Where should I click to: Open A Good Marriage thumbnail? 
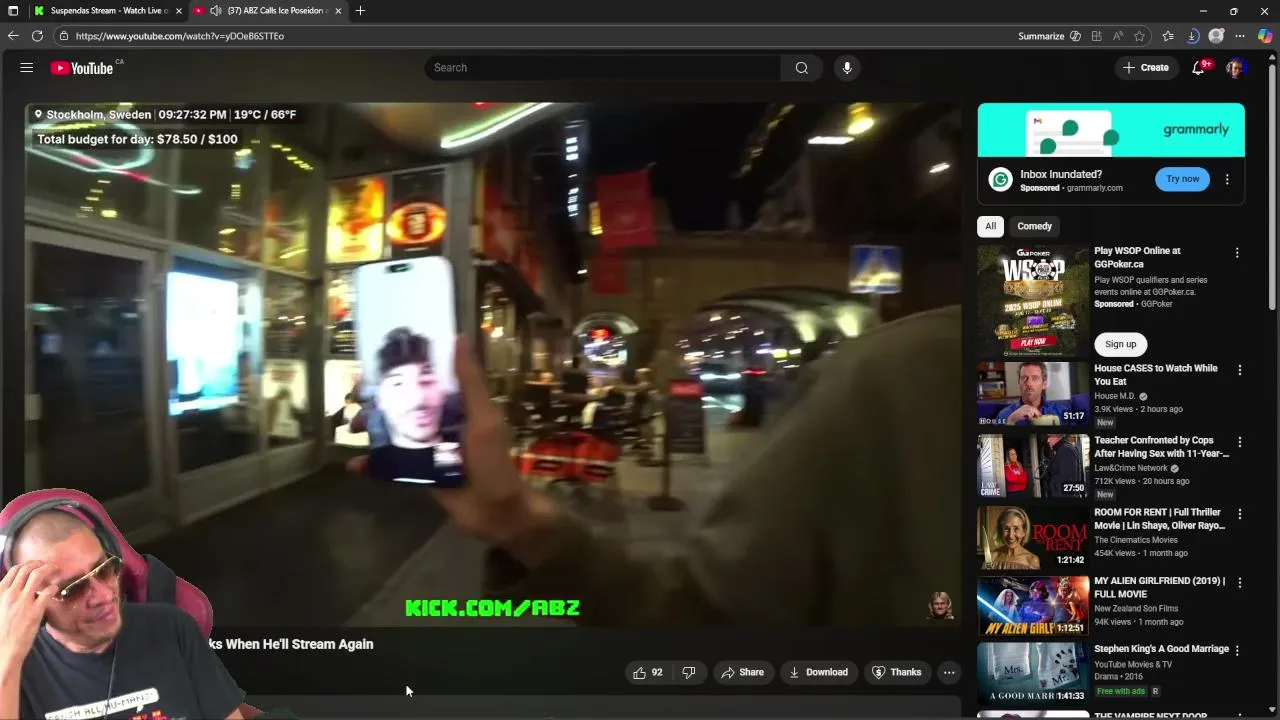coord(1033,674)
